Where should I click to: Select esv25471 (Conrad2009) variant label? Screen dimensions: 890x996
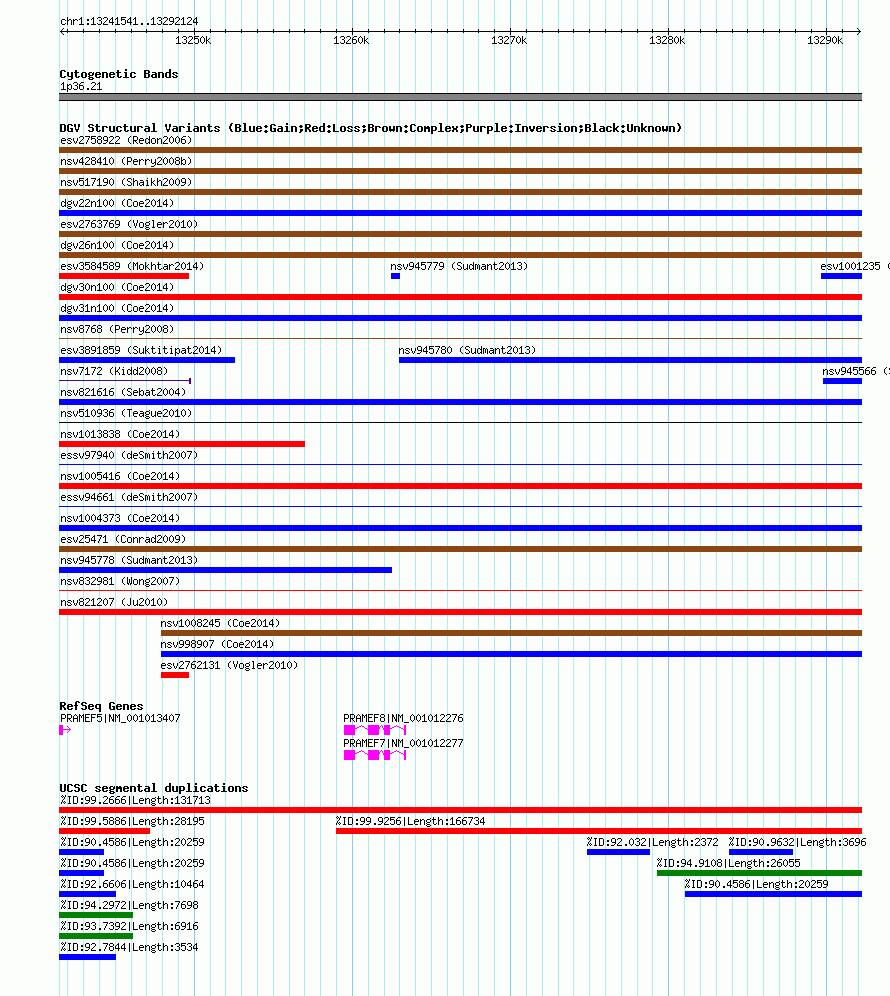click(x=123, y=539)
